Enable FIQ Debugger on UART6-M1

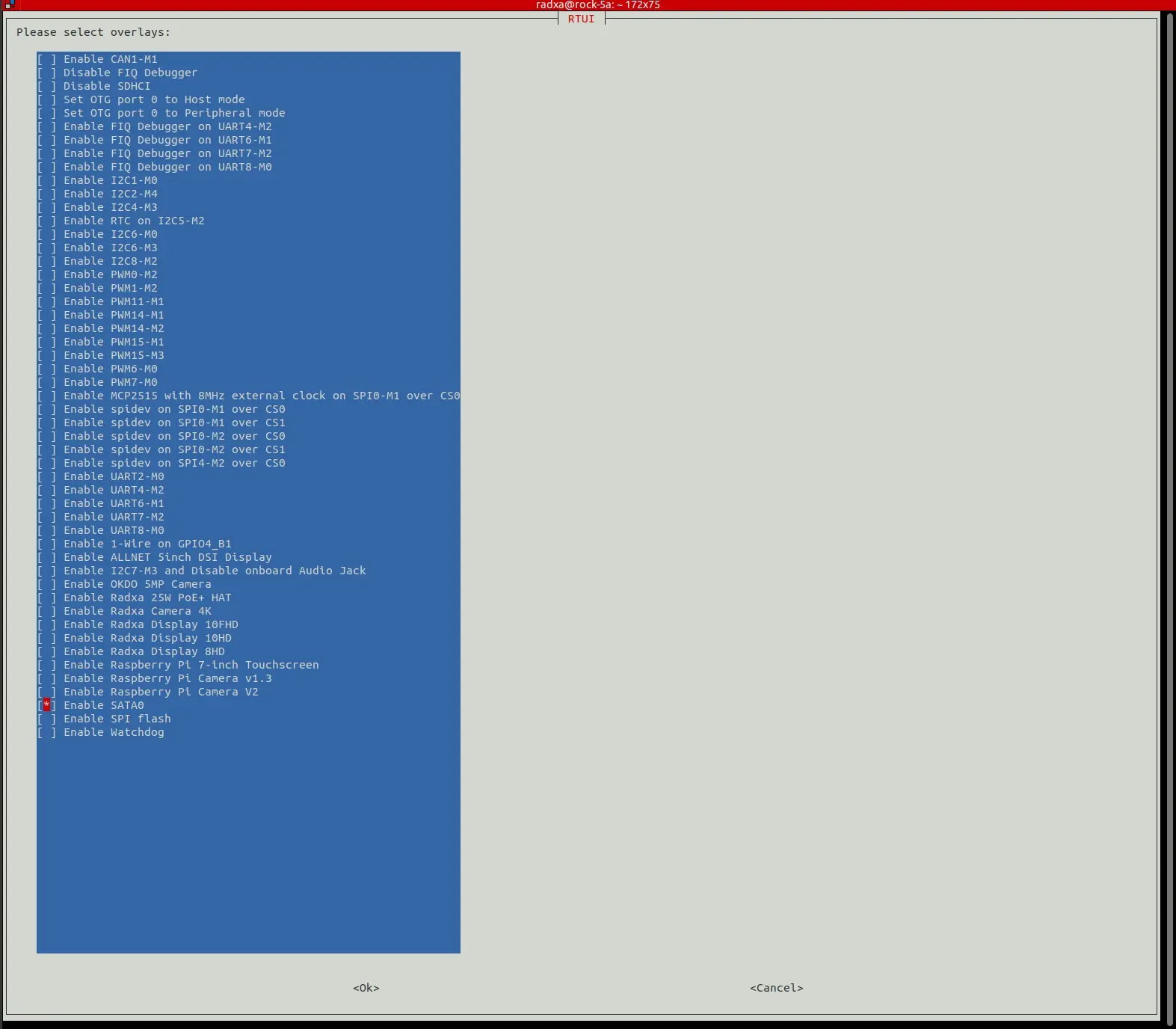click(x=46, y=140)
